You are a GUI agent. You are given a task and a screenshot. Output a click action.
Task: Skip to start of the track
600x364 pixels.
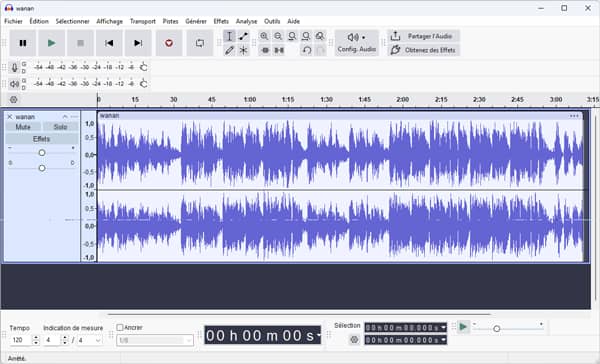click(x=109, y=43)
